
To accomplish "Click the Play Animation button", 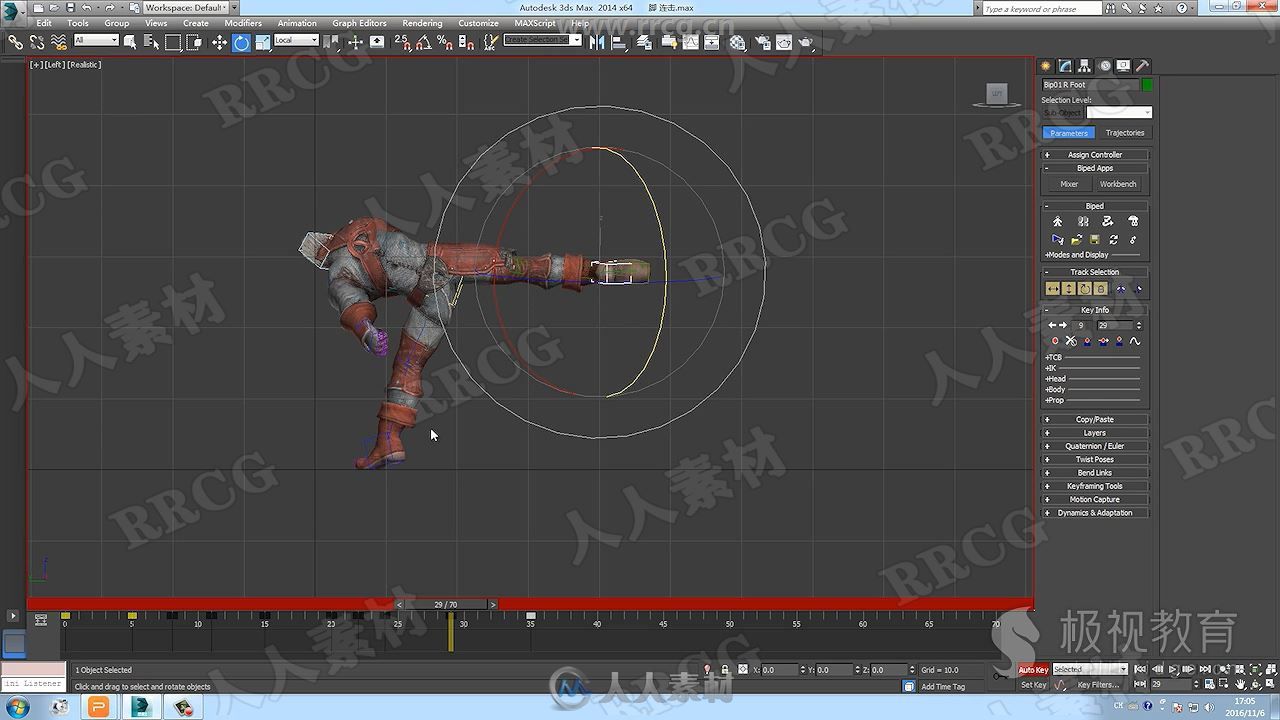I will pos(1173,670).
